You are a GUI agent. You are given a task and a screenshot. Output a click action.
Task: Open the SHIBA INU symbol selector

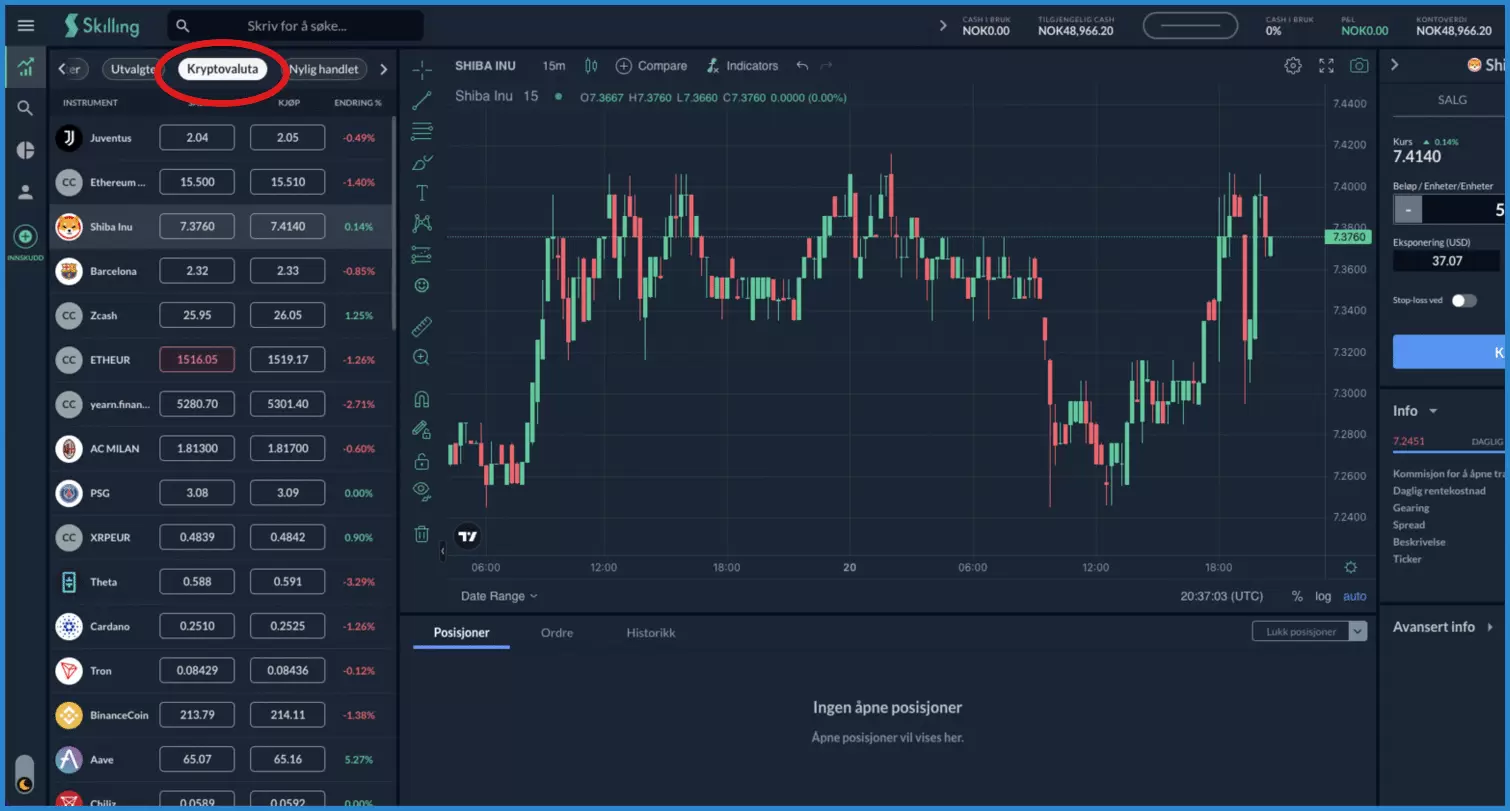[x=485, y=66]
